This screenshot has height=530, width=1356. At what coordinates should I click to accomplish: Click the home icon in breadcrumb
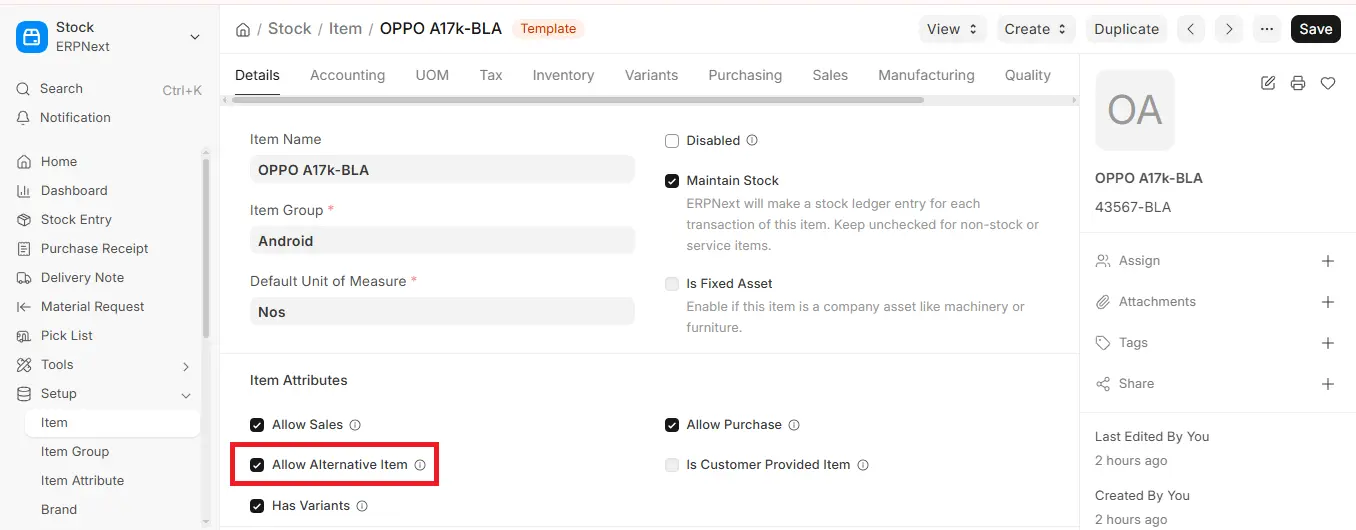pyautogui.click(x=243, y=29)
